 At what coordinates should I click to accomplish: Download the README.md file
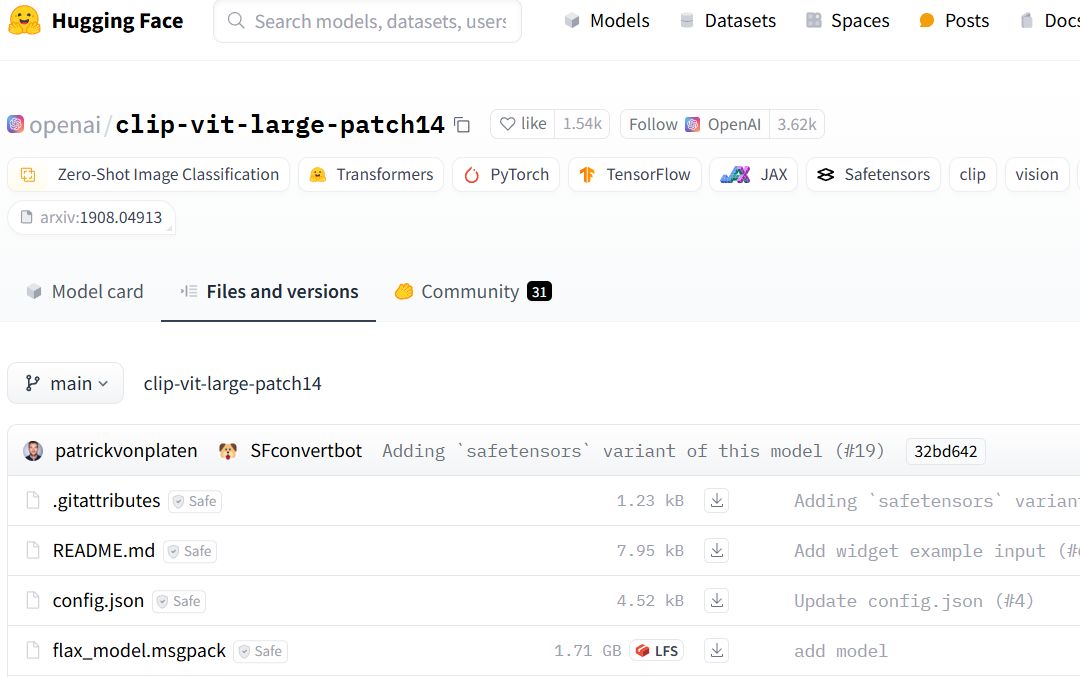tap(716, 551)
